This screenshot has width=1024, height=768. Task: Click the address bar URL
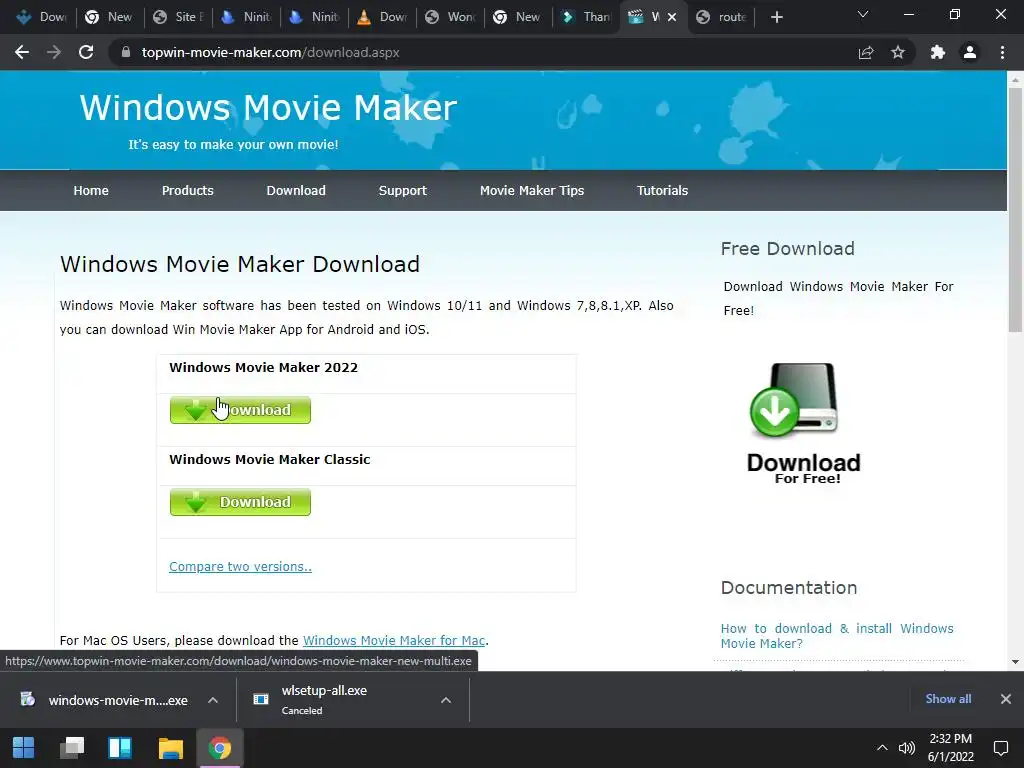(x=270, y=52)
